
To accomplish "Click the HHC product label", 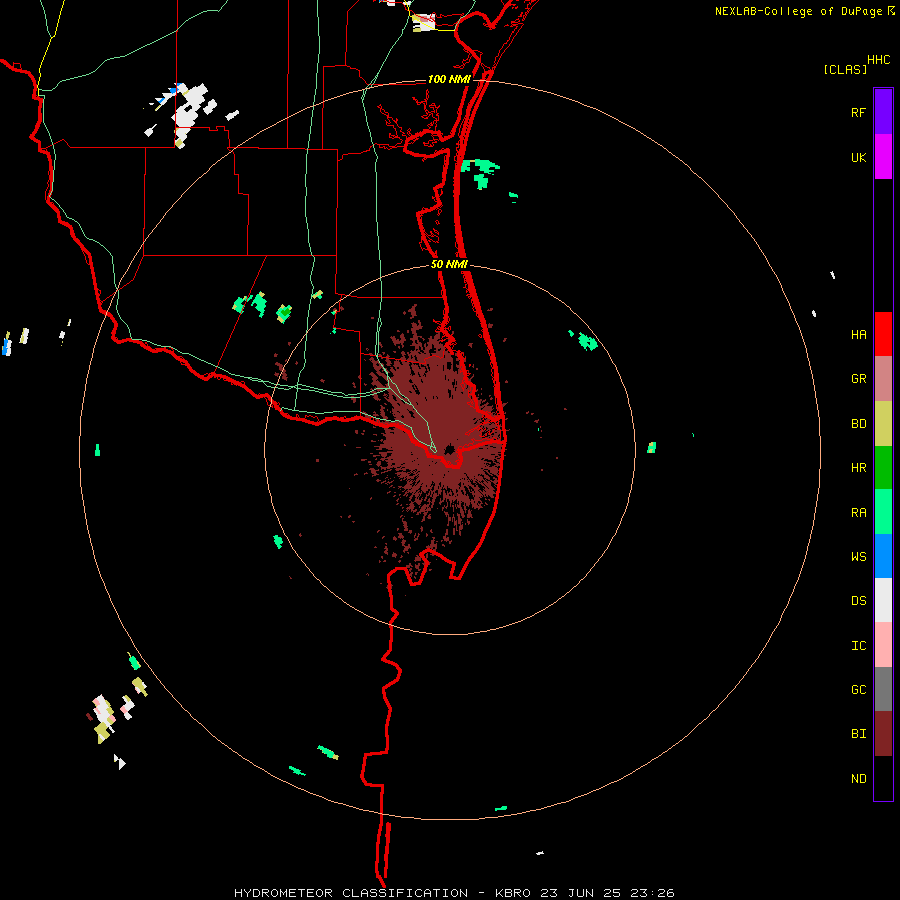I will click(x=878, y=60).
